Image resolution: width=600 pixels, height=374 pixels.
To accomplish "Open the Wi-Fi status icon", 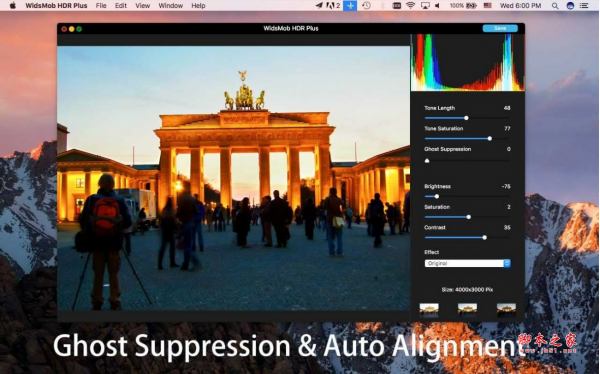I will [411, 6].
